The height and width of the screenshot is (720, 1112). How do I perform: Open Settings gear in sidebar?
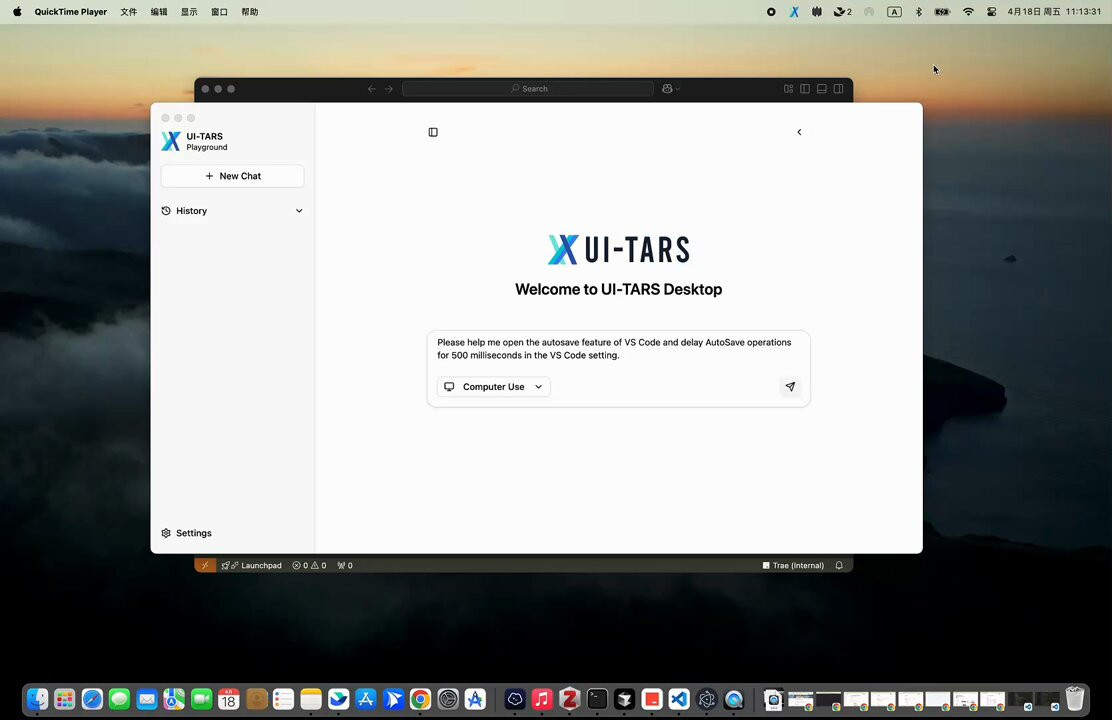point(187,533)
